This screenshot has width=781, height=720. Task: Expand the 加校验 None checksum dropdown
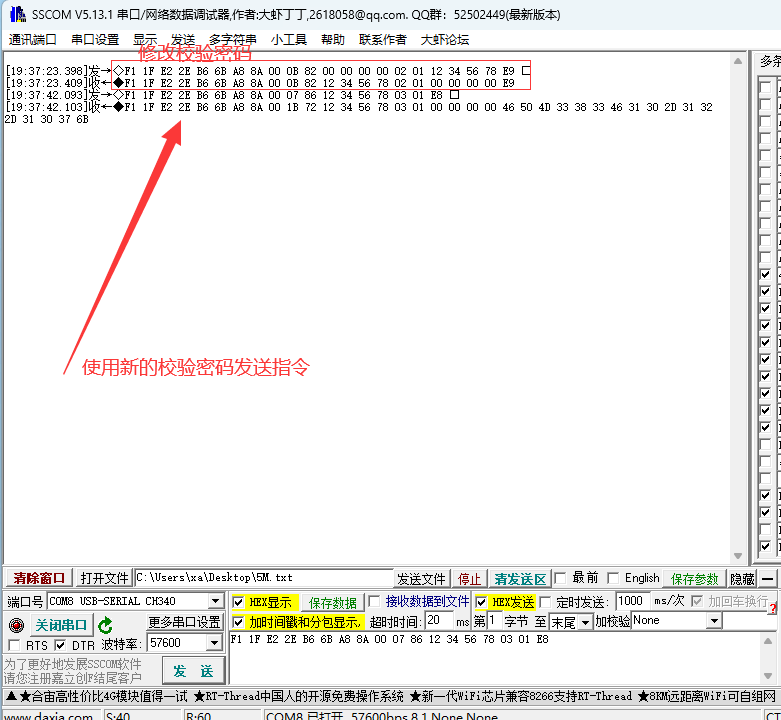click(715, 620)
